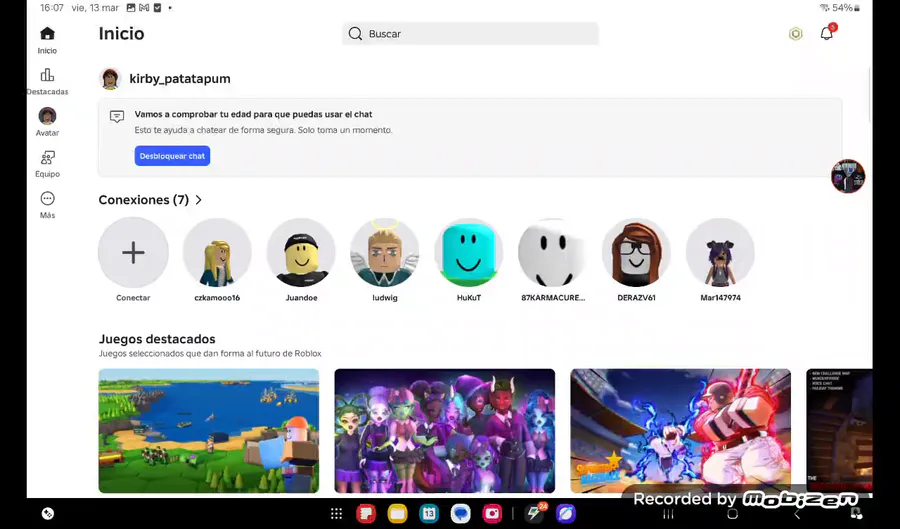
Task: Open the purple browser app in taskbar
Action: pyautogui.click(x=566, y=514)
